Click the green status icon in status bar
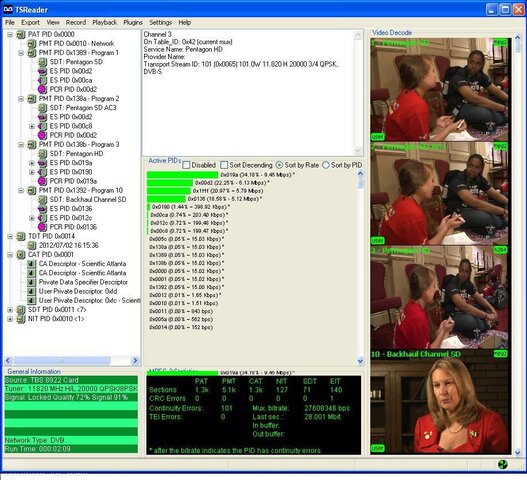Screen dimensions: 527x480 coord(502,465)
